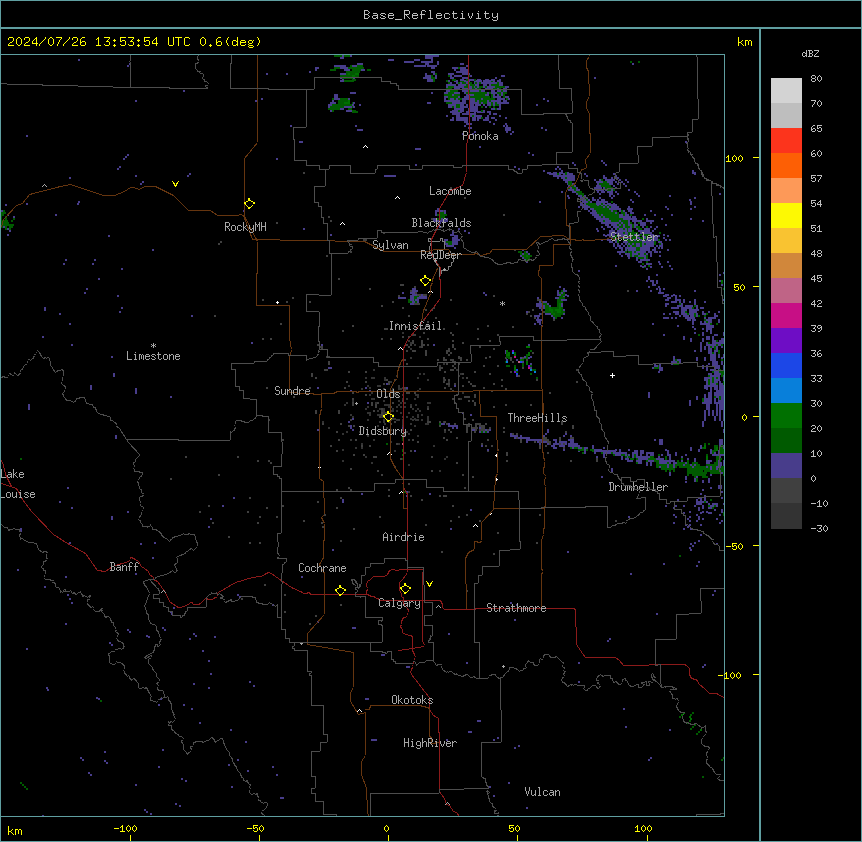Click the yellow V marker northeast of Calgary

coord(429,584)
